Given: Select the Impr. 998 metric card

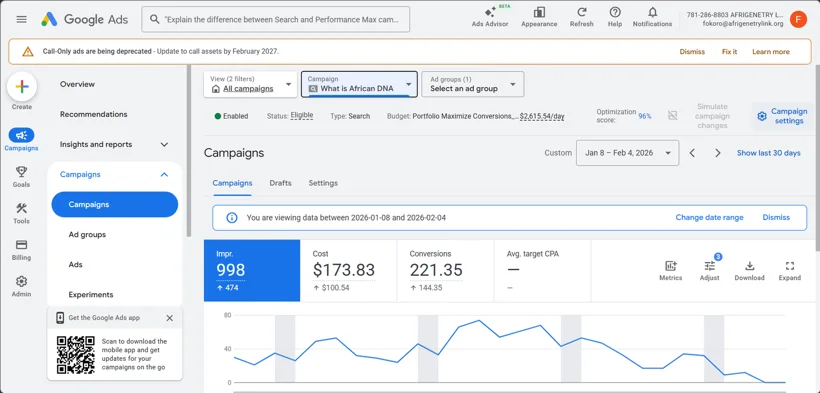Looking at the screenshot, I should pyautogui.click(x=252, y=271).
